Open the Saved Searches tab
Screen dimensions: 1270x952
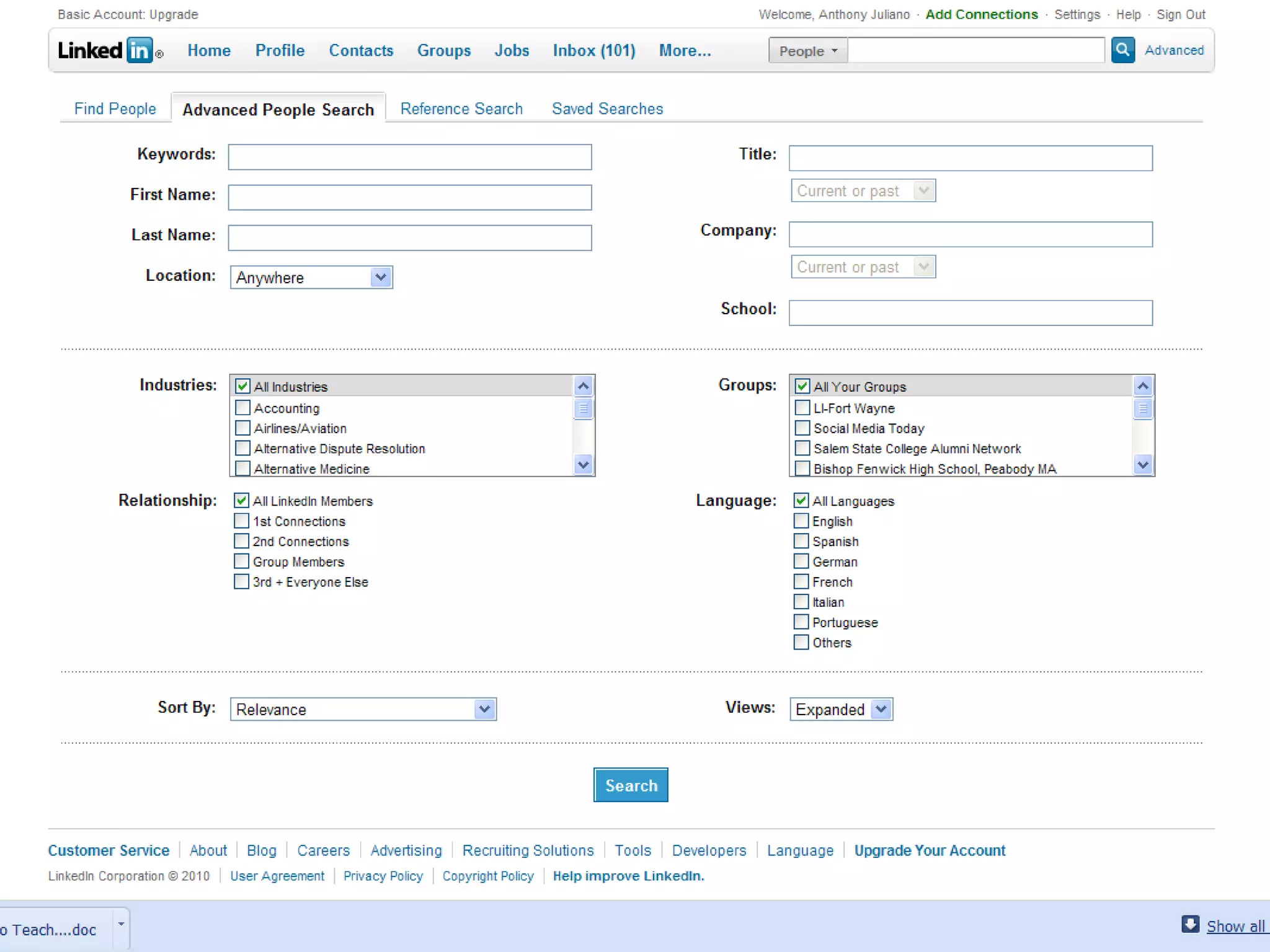(607, 109)
